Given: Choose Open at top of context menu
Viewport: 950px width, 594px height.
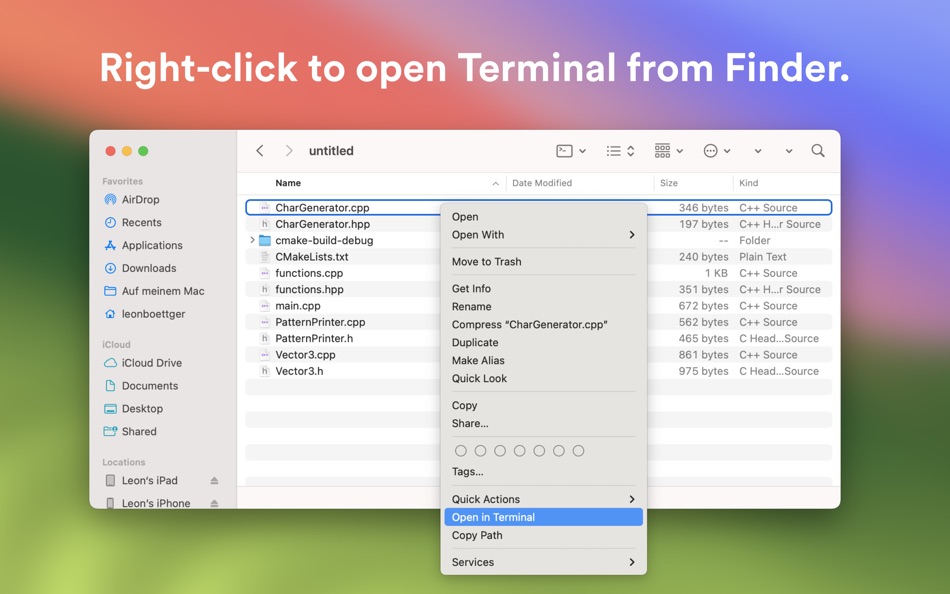Looking at the screenshot, I should pos(543,216).
